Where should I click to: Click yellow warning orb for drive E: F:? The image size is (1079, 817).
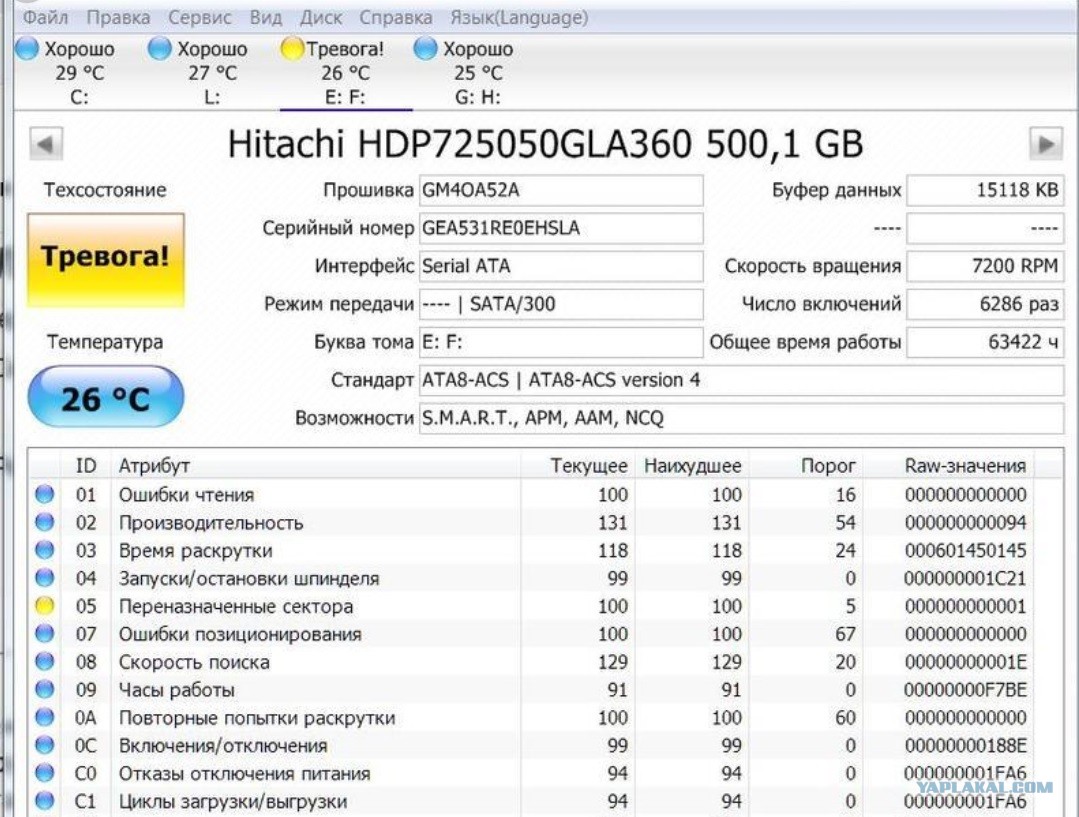coord(292,49)
